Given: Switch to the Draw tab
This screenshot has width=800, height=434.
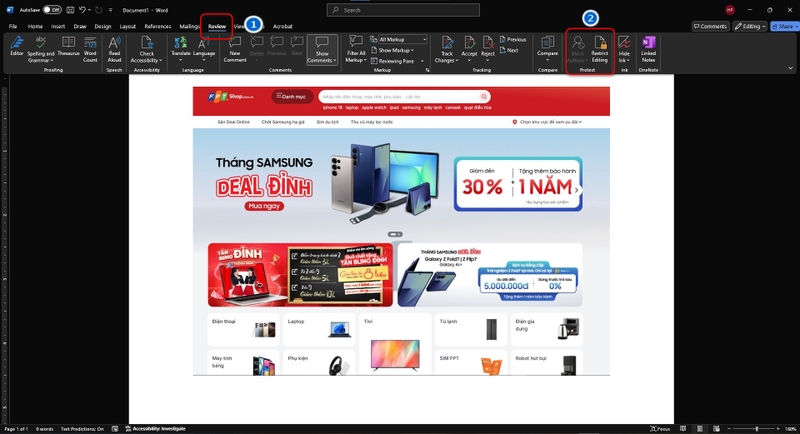Looking at the screenshot, I should [x=80, y=26].
